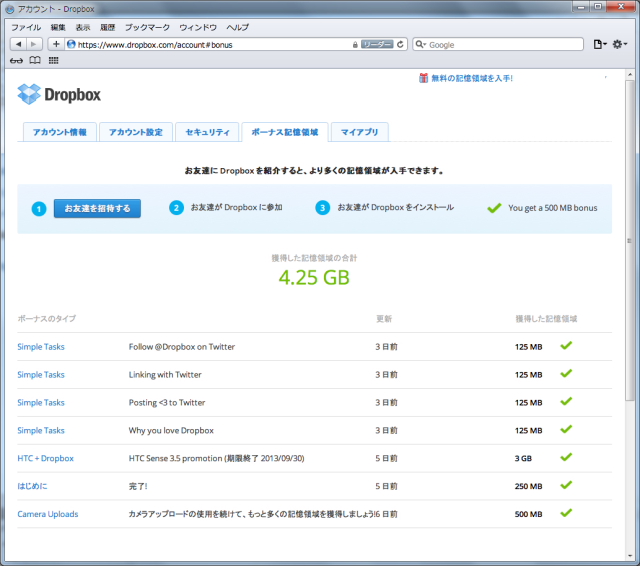Click the HTC Sense 3.5 promotion text

tap(216, 458)
